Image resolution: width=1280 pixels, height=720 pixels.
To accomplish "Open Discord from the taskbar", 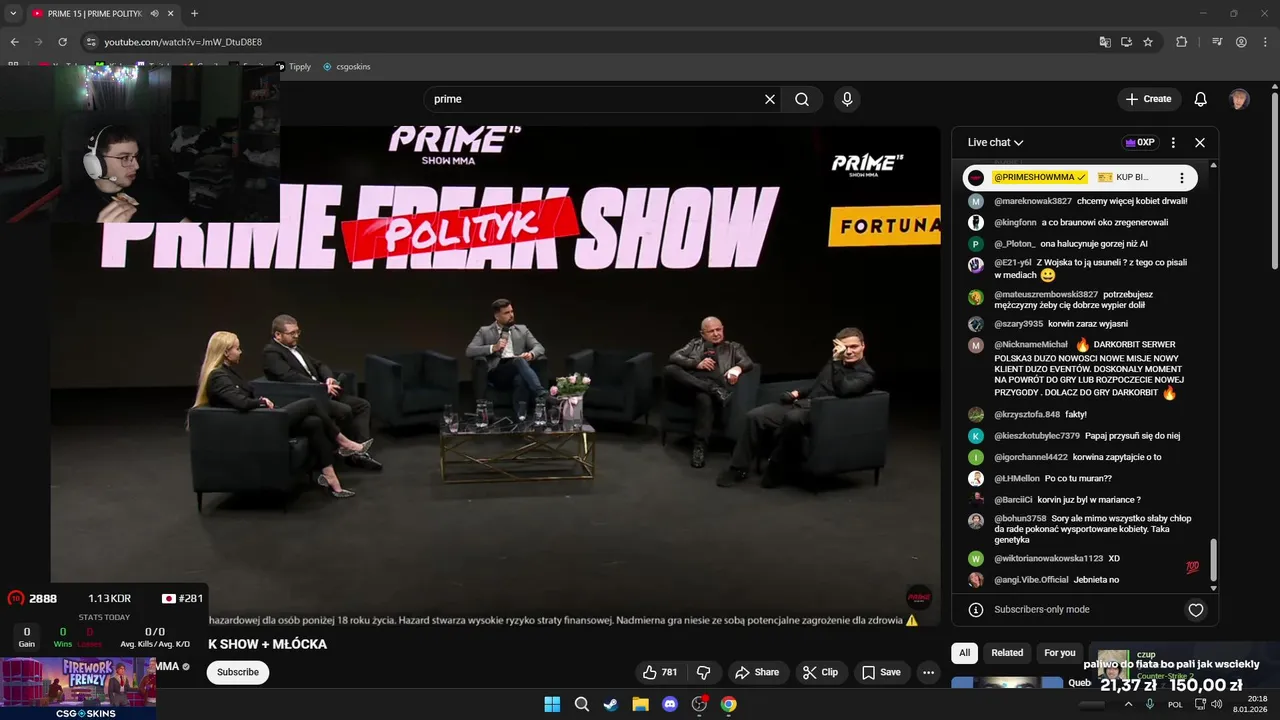I will pyautogui.click(x=670, y=704).
